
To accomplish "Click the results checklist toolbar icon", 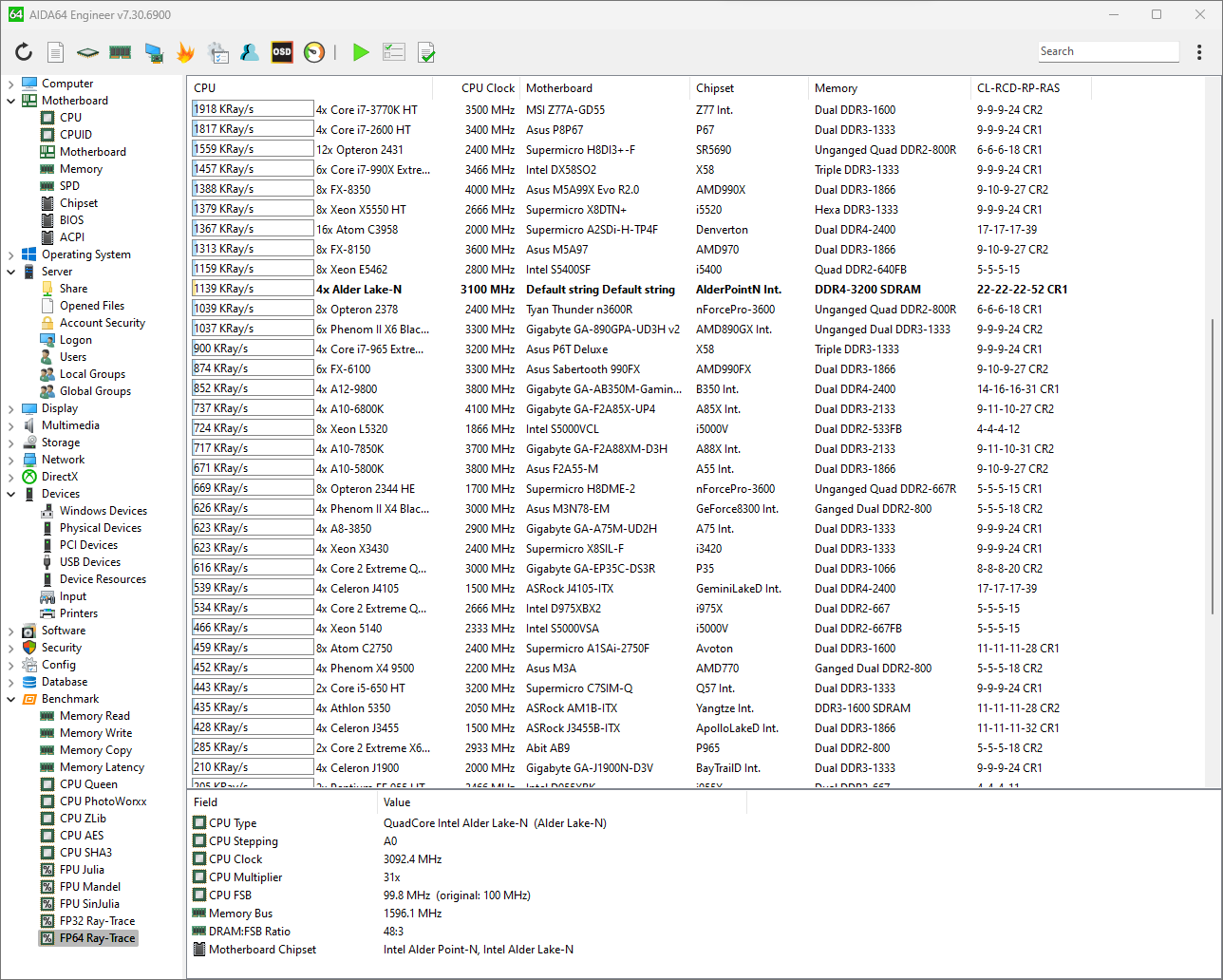I will click(x=393, y=52).
